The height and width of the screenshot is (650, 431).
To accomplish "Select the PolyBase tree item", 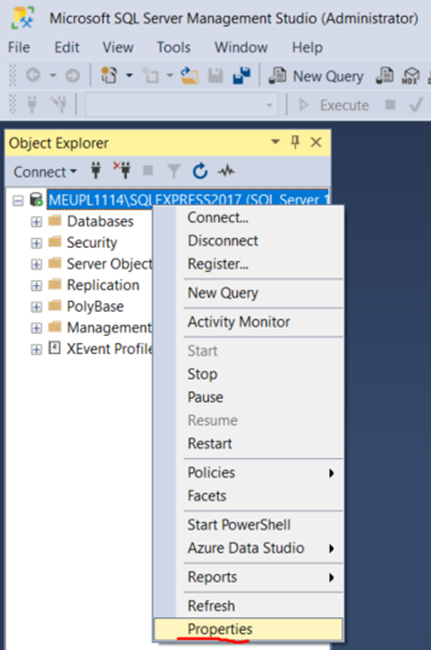I will 95,306.
